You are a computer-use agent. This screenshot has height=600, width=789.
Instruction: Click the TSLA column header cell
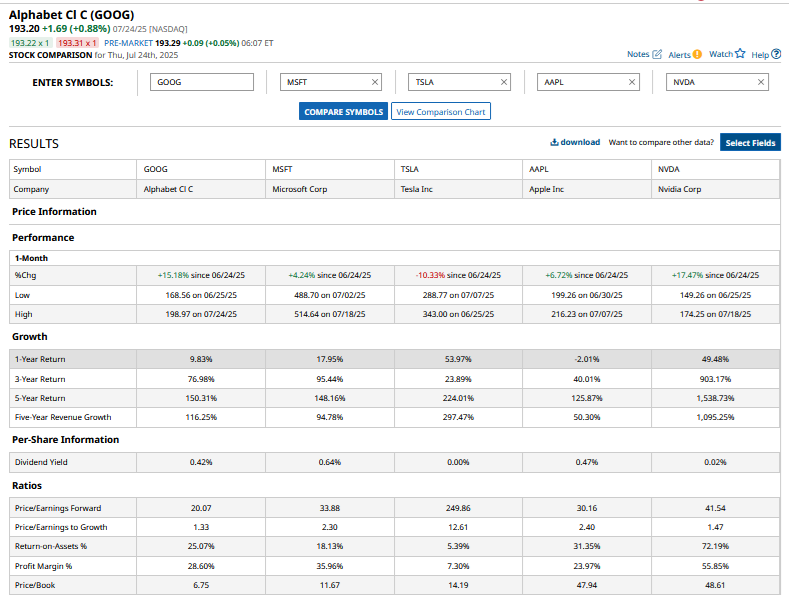click(x=458, y=169)
